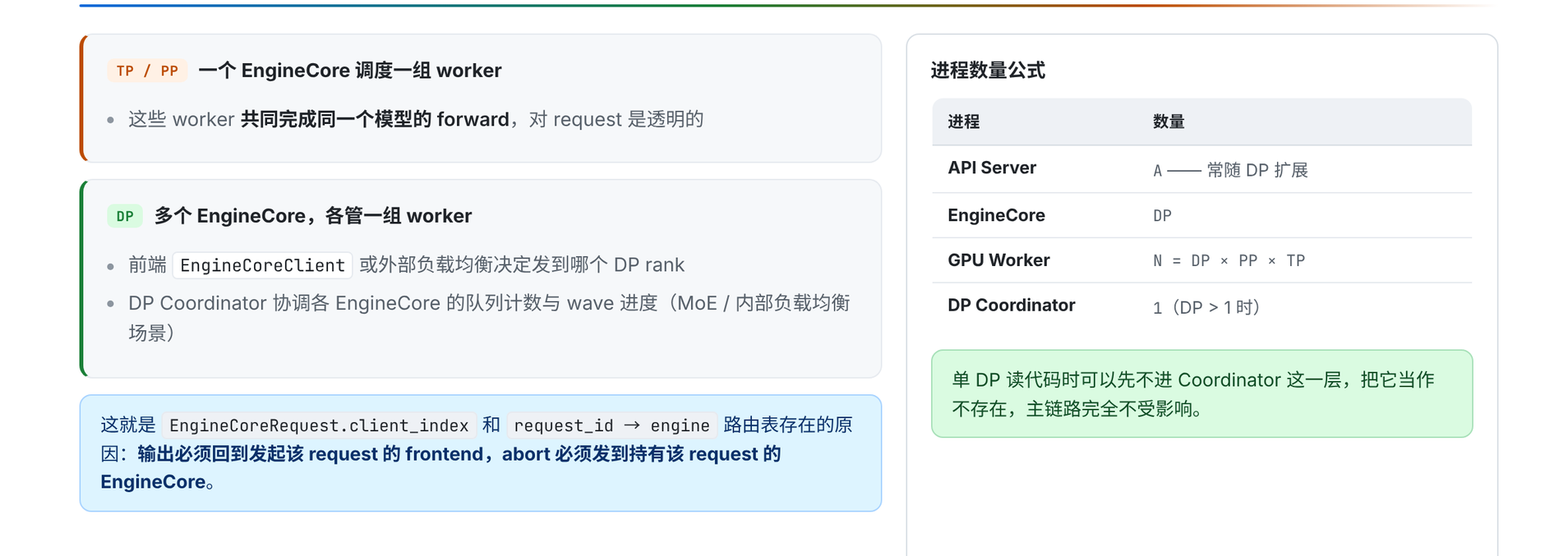
Task: Click the bullet starting with DP Coordinator 协调各
Action: (x=489, y=318)
